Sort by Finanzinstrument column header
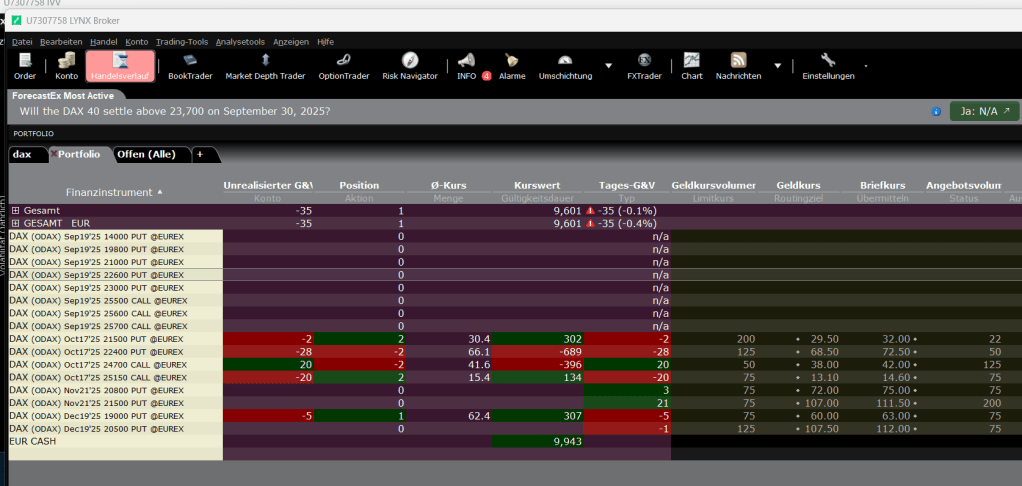 click(109, 191)
